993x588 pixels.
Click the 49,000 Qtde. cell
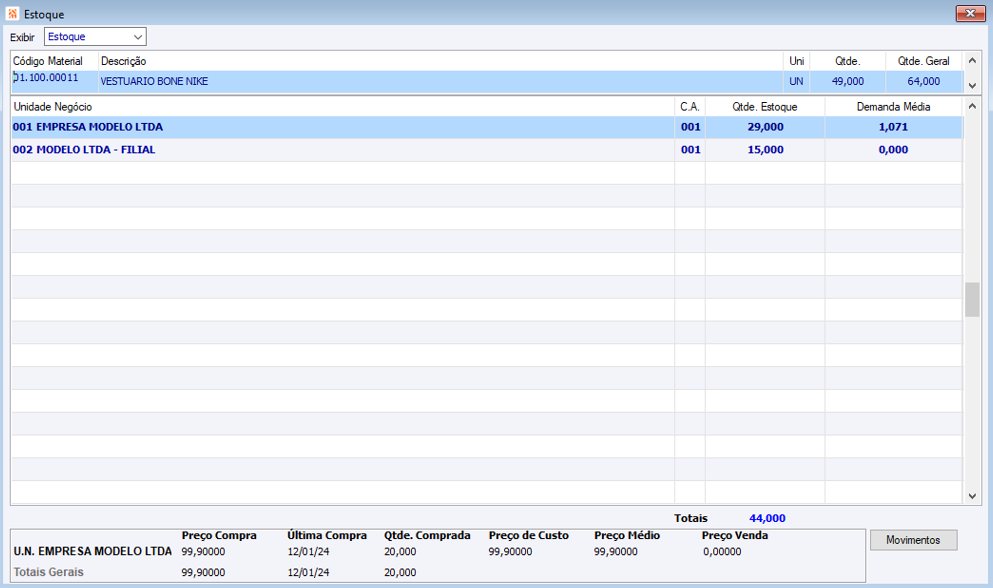click(848, 81)
